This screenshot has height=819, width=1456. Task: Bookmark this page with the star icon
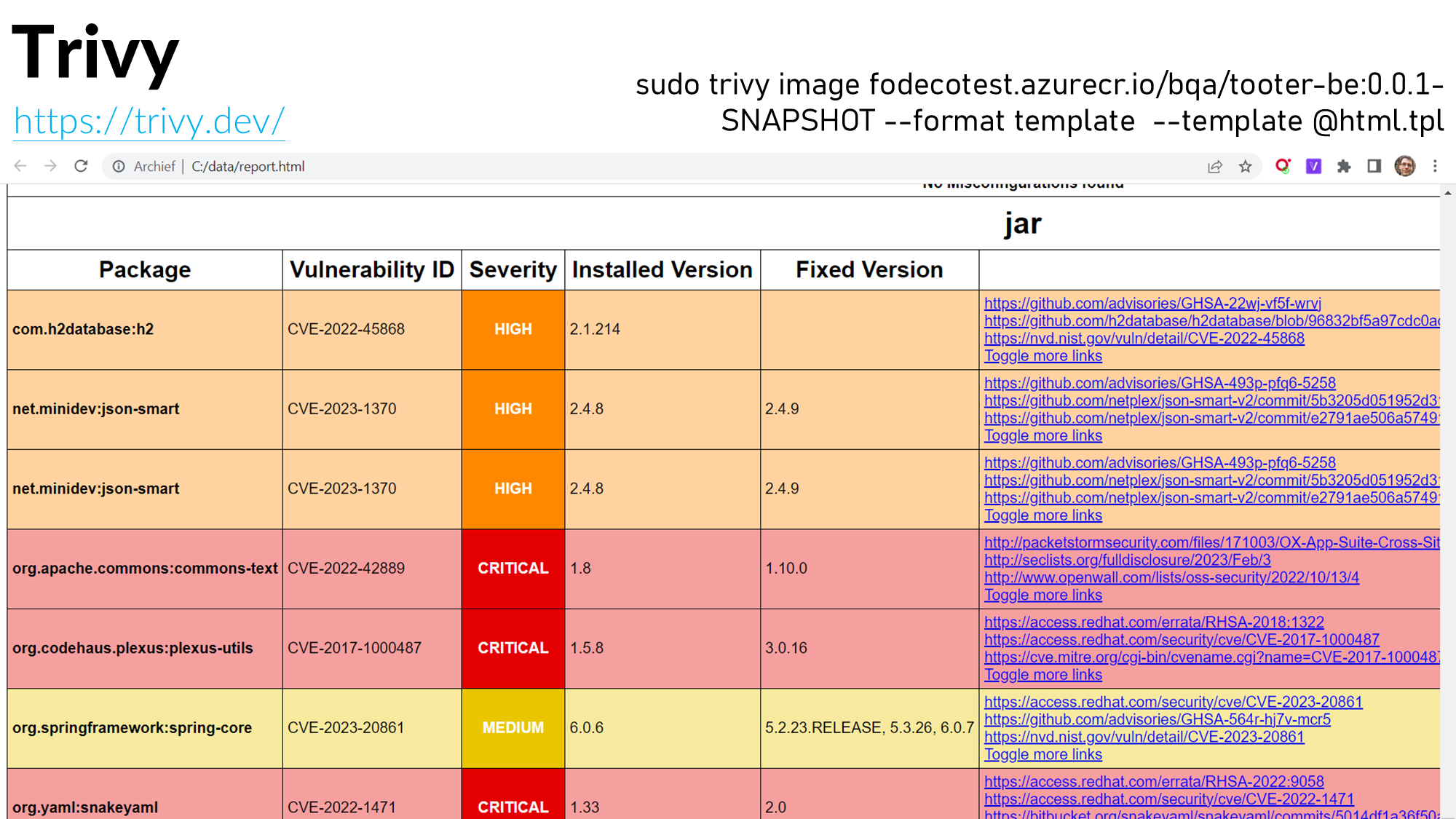(x=1246, y=167)
